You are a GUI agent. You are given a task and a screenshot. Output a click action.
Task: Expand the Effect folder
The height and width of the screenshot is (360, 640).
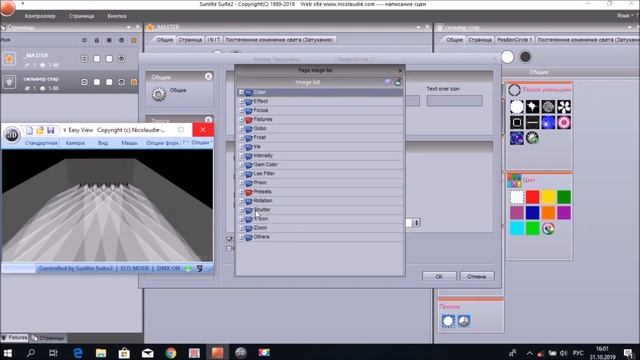tap(241, 101)
